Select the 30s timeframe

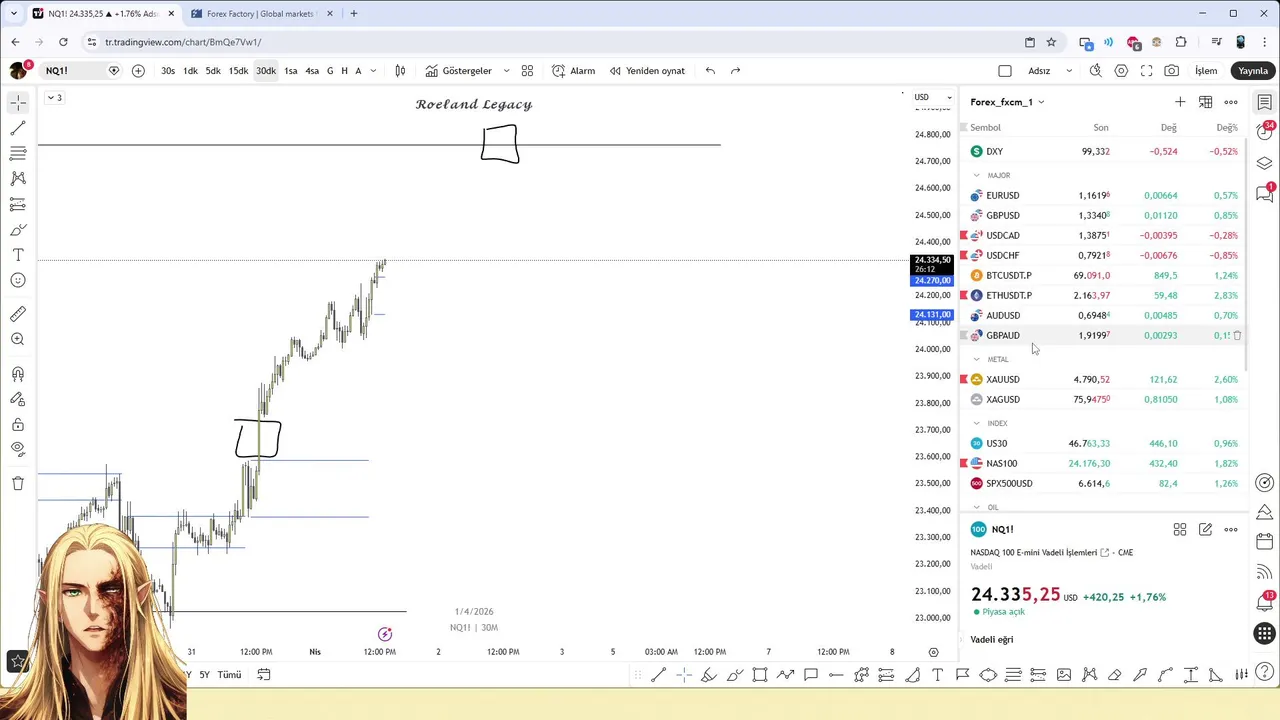click(x=168, y=71)
